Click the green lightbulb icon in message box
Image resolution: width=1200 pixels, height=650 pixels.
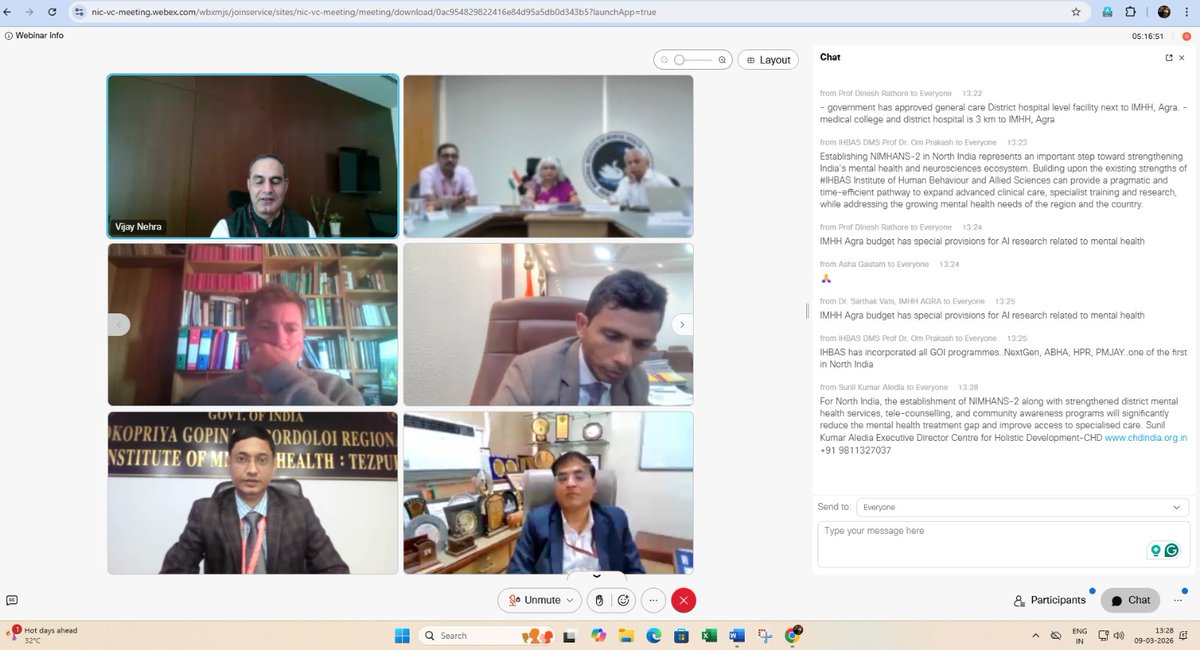point(1156,550)
